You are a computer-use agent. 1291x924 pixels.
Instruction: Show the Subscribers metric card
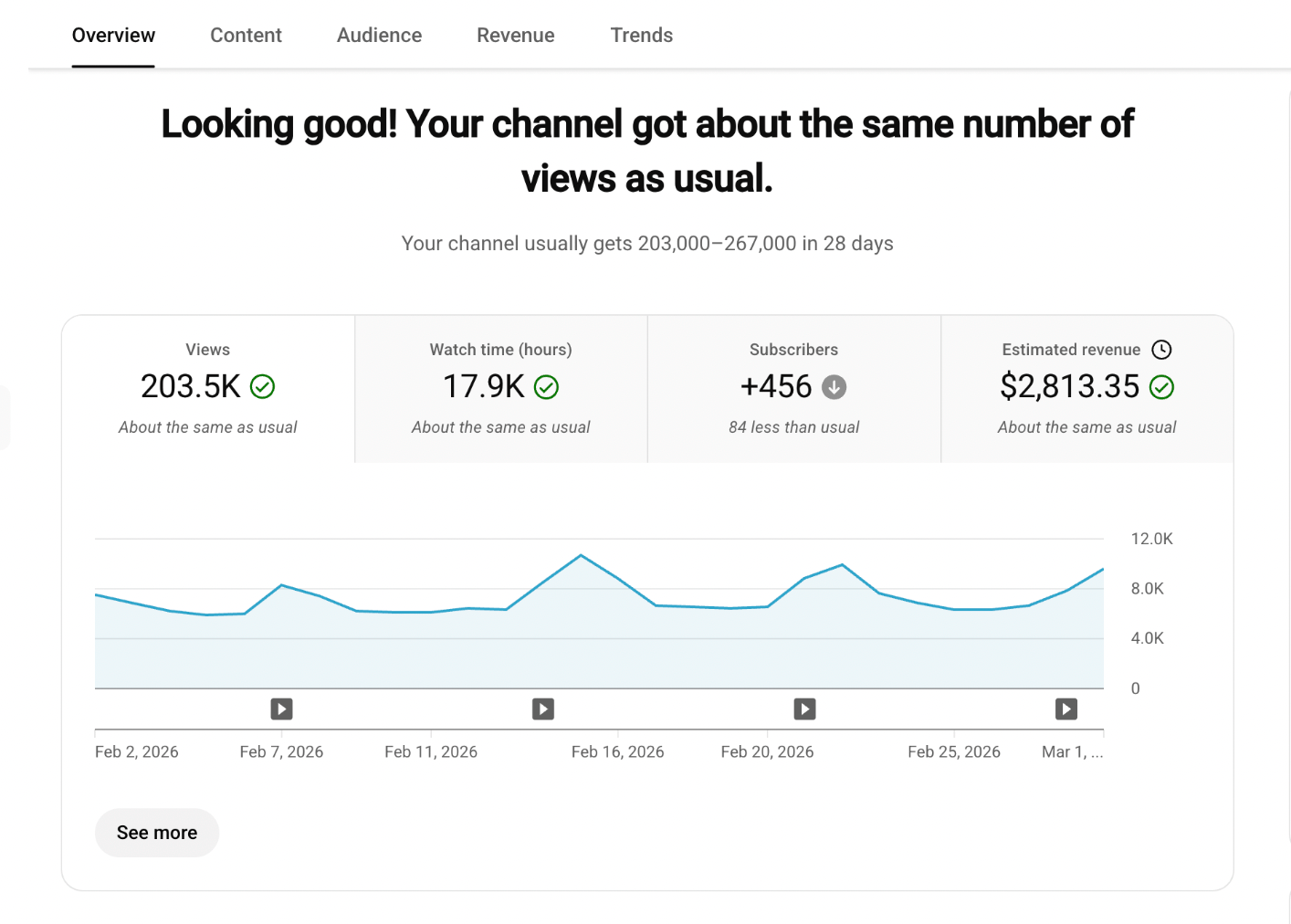point(794,389)
